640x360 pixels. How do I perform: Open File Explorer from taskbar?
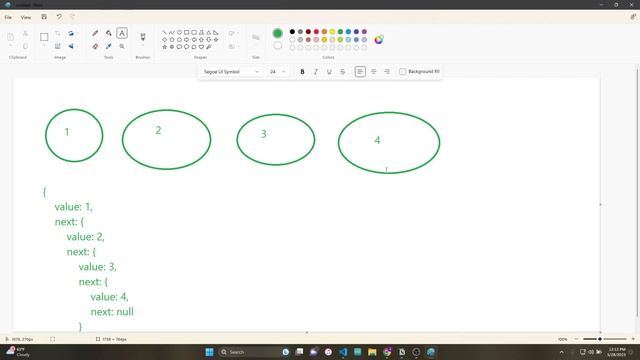tap(372, 352)
